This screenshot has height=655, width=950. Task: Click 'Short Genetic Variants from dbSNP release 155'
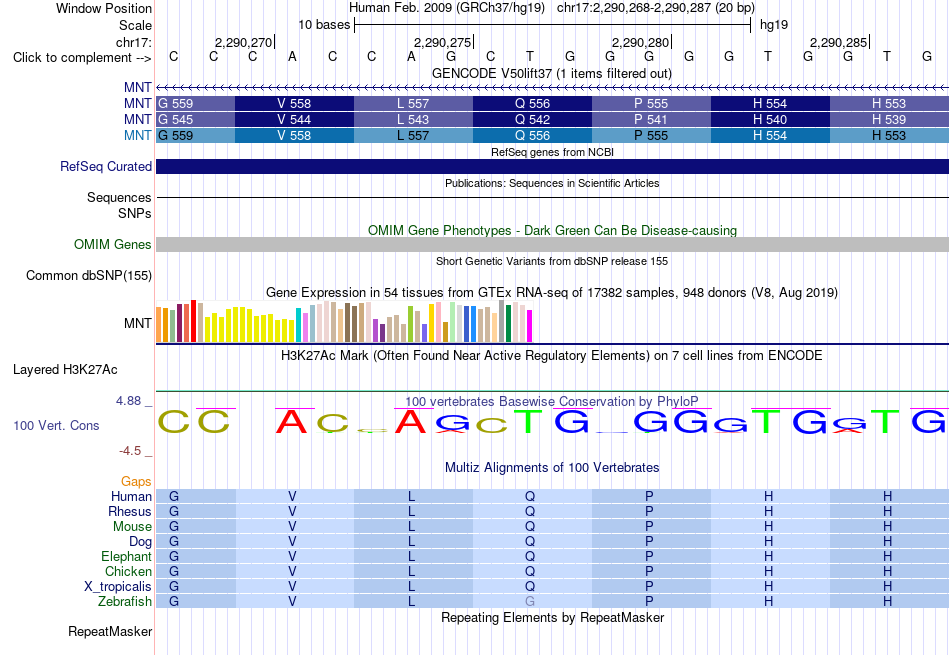[552, 261]
